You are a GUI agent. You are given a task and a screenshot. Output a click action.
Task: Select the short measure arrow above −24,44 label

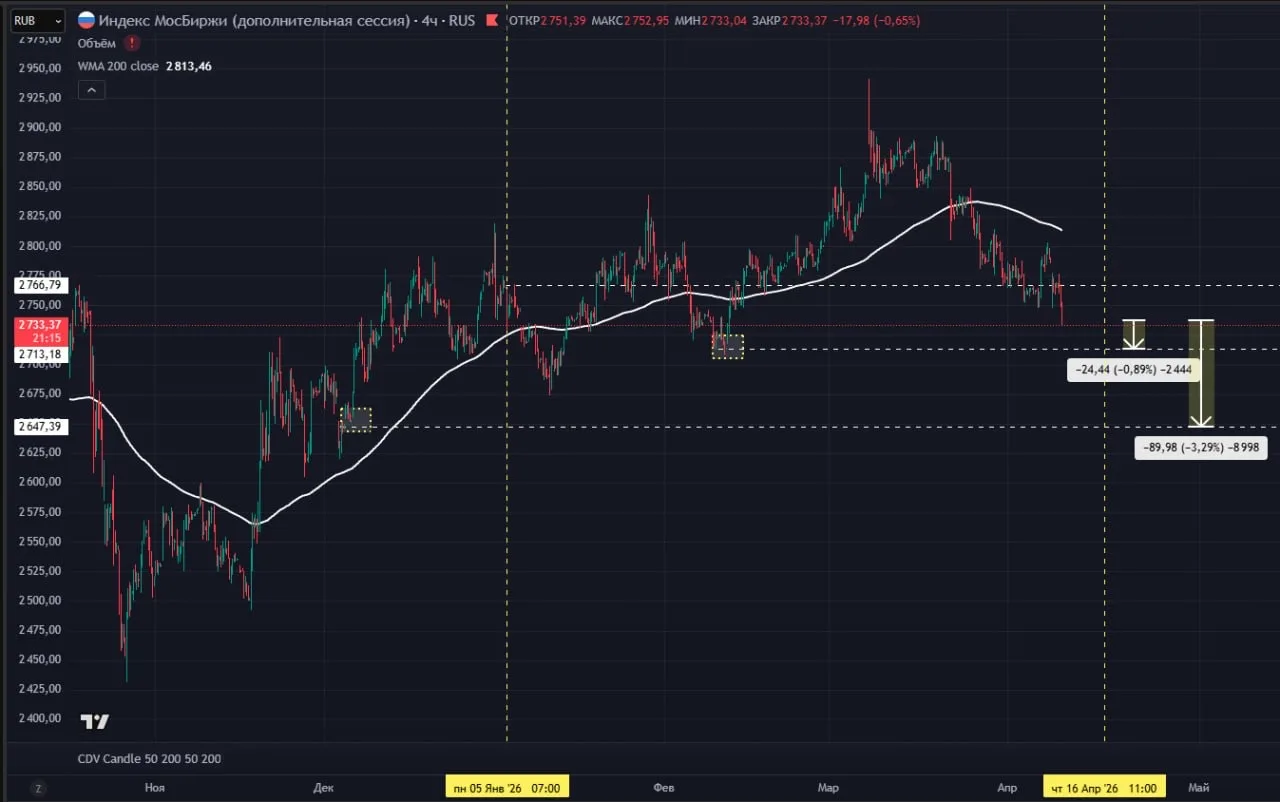coord(1133,334)
